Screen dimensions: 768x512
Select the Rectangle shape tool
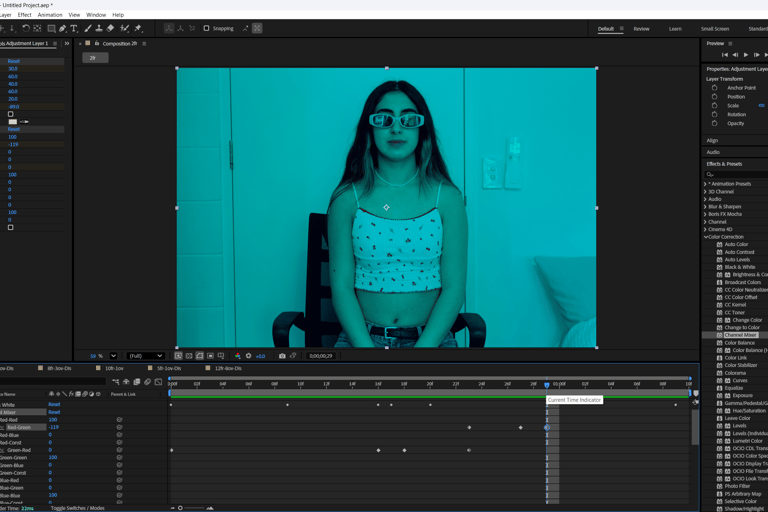[51, 28]
